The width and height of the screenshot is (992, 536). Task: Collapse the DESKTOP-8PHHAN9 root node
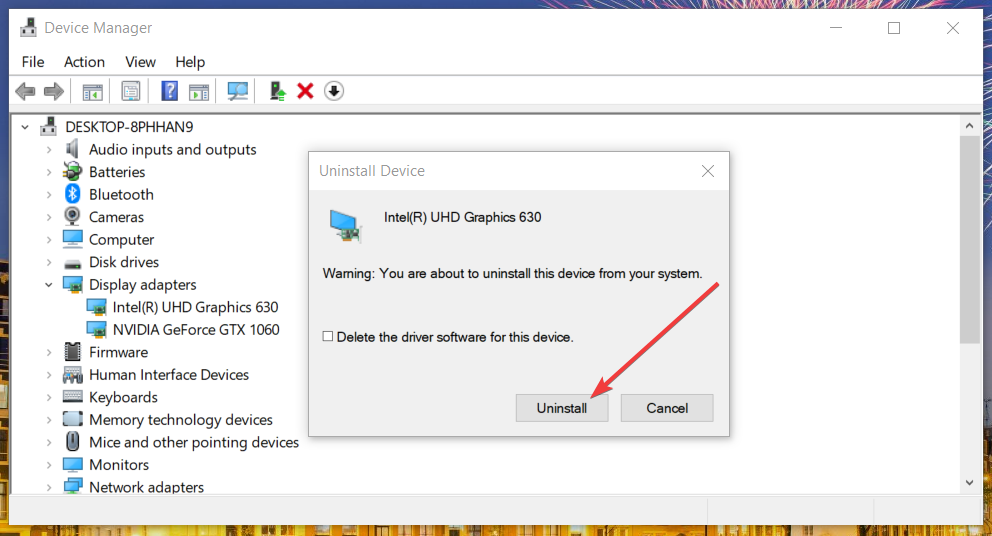pos(25,127)
